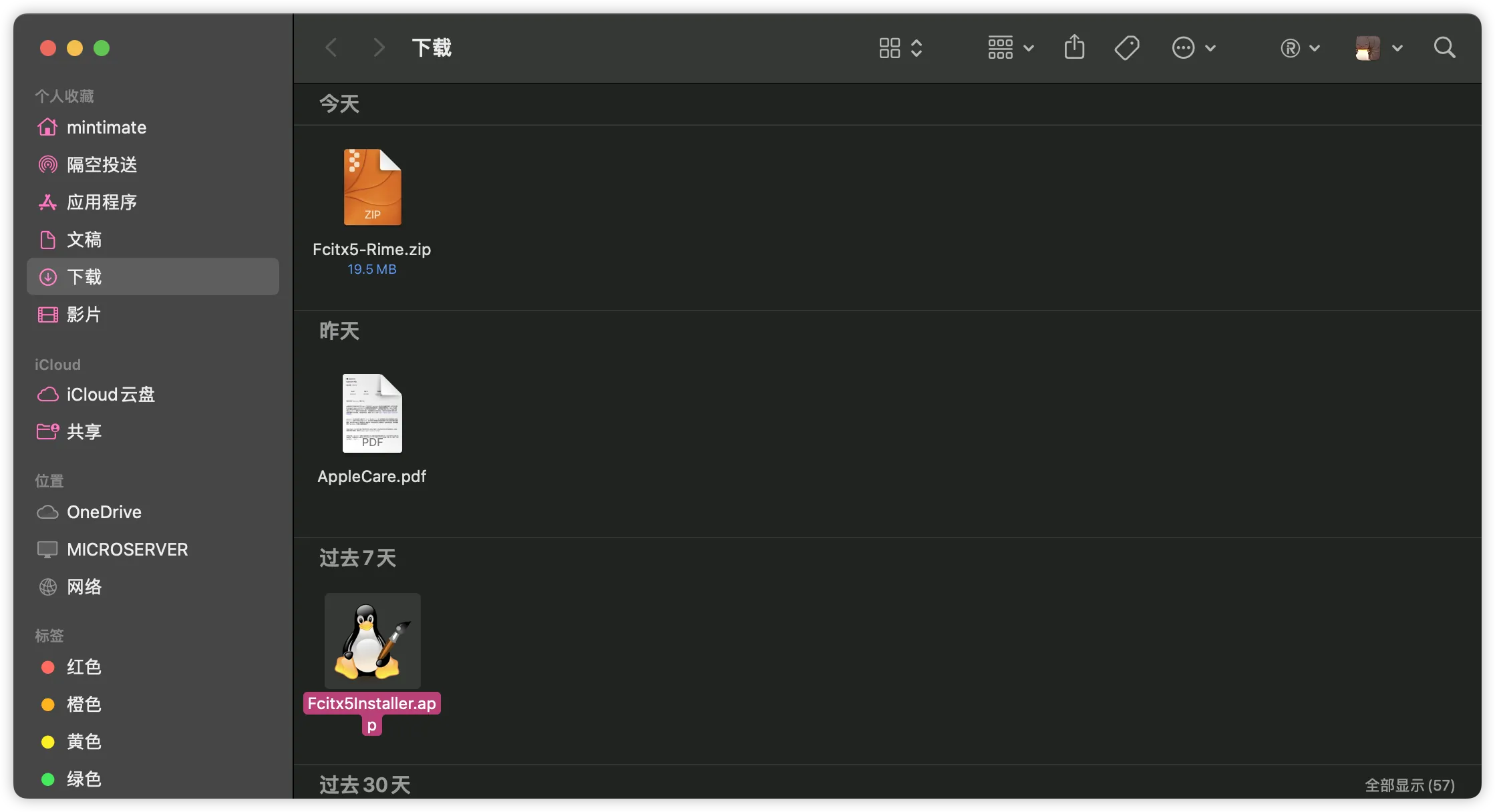1495x812 pixels.
Task: Click the yellow tag color dot
Action: 47,742
